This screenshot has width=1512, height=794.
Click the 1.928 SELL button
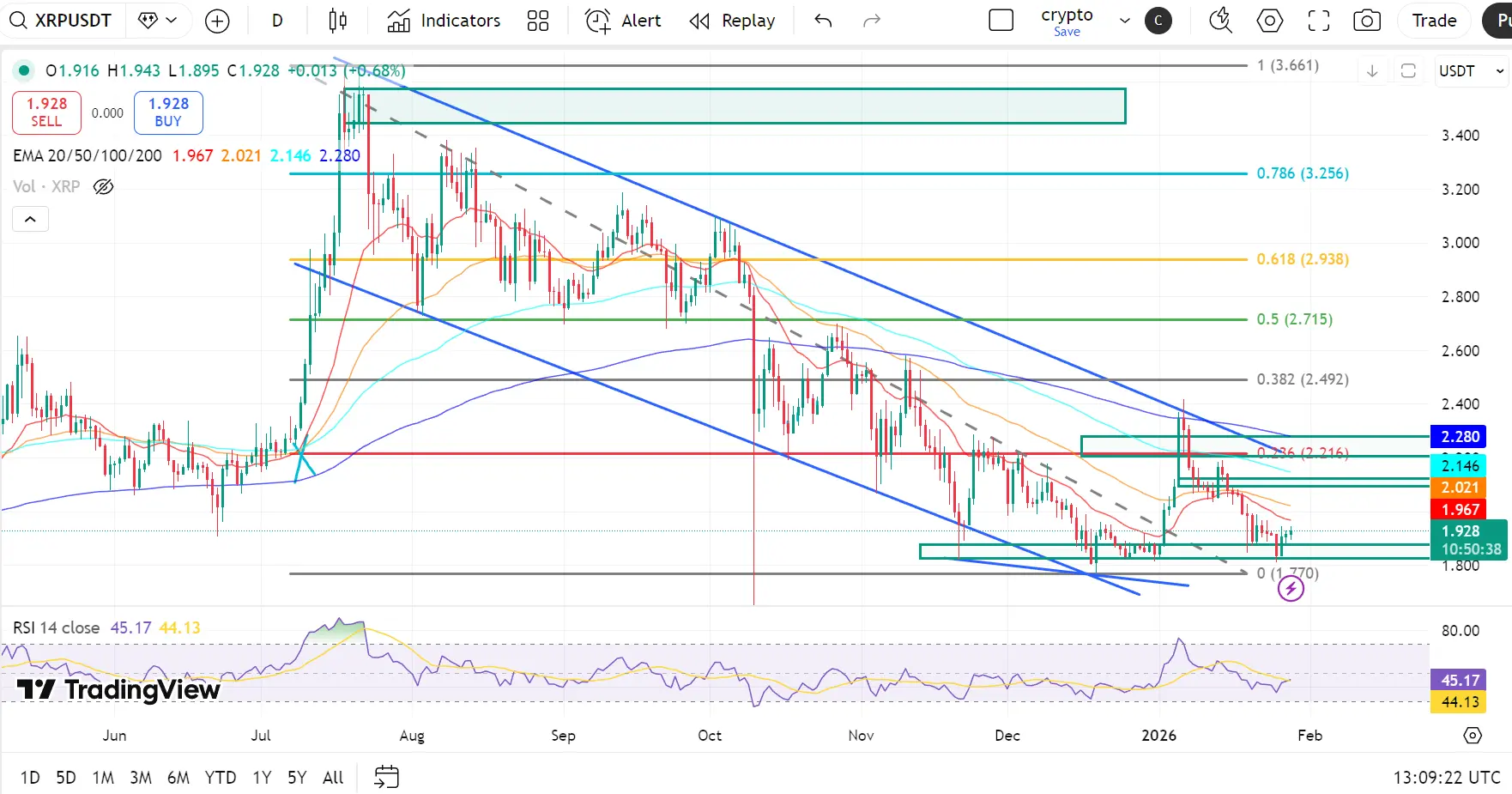pyautogui.click(x=46, y=112)
